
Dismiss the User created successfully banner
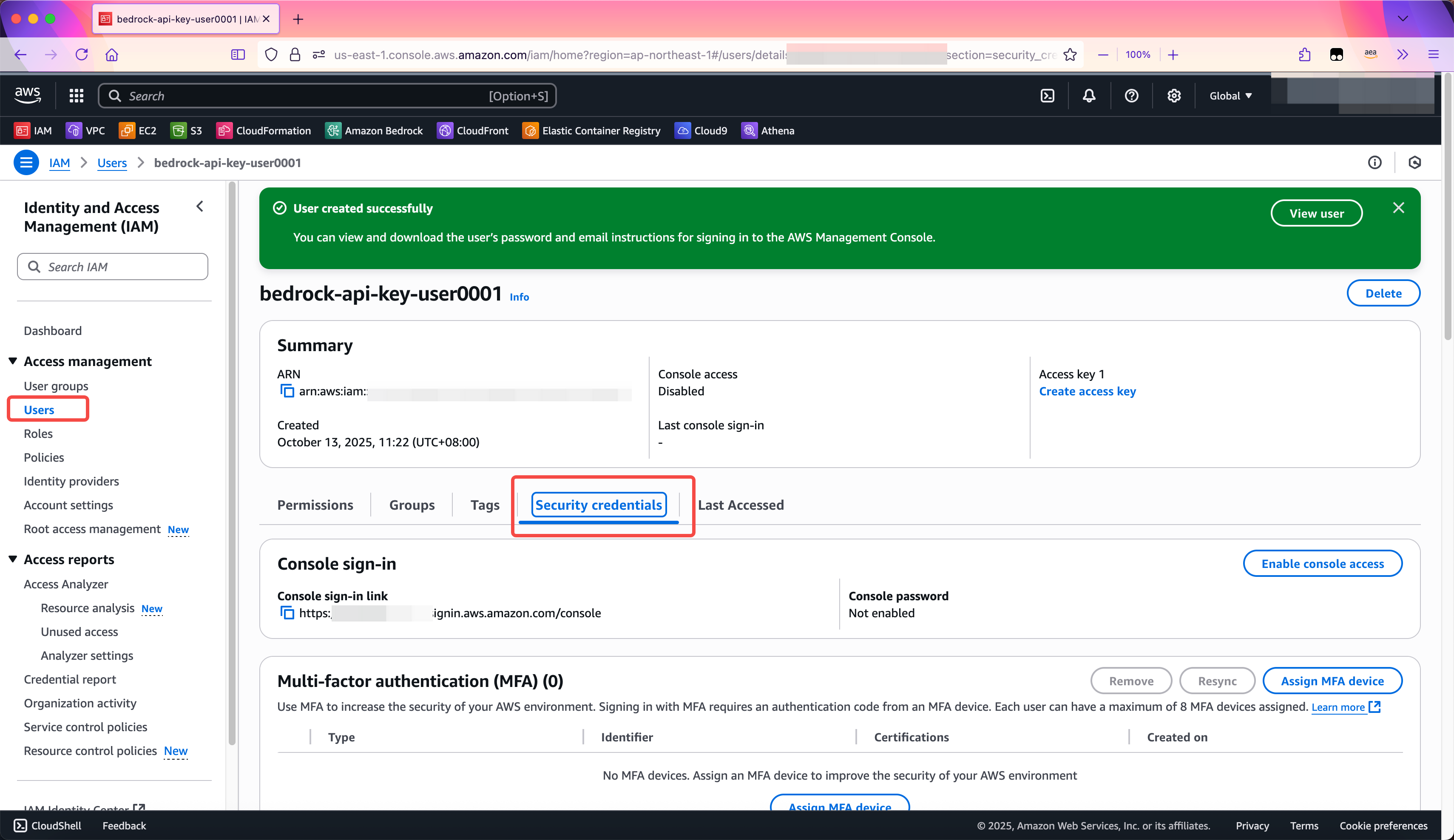point(1398,208)
